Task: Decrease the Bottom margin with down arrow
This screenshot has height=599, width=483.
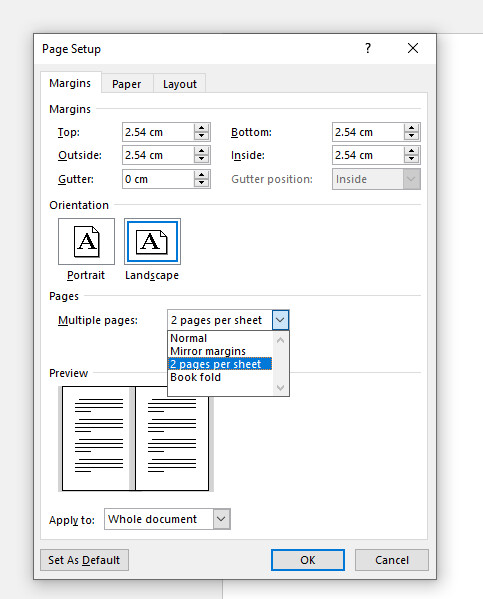Action: pyautogui.click(x=412, y=136)
